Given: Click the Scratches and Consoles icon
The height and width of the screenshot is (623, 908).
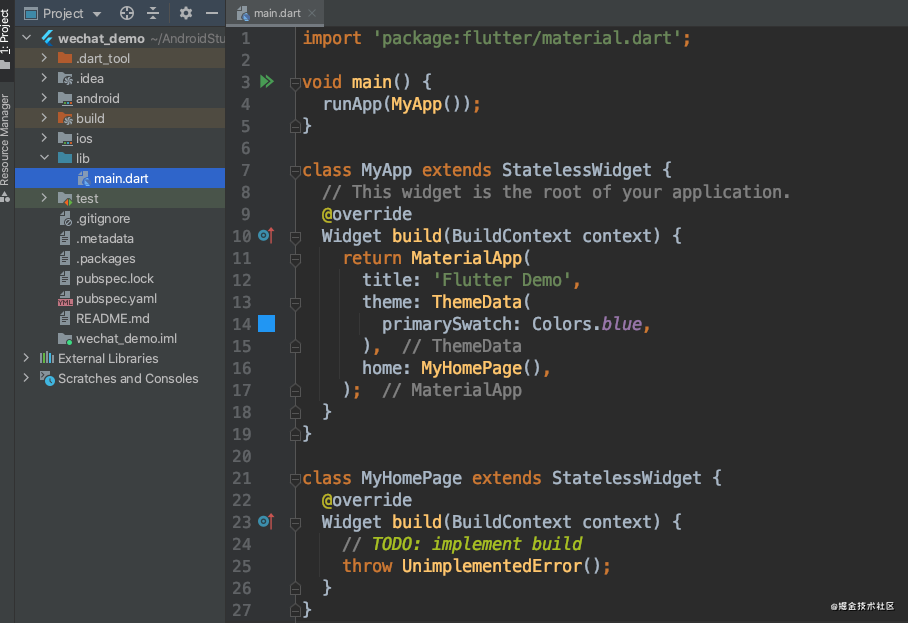Looking at the screenshot, I should click(x=47, y=378).
